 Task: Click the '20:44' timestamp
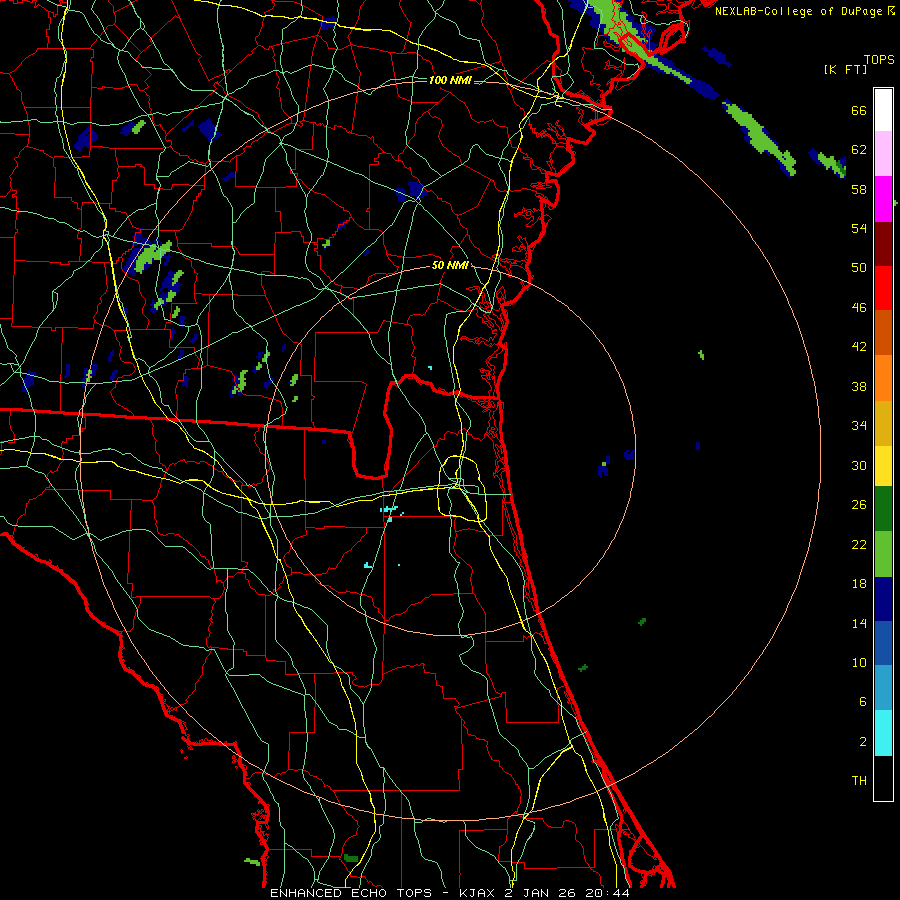[607, 893]
